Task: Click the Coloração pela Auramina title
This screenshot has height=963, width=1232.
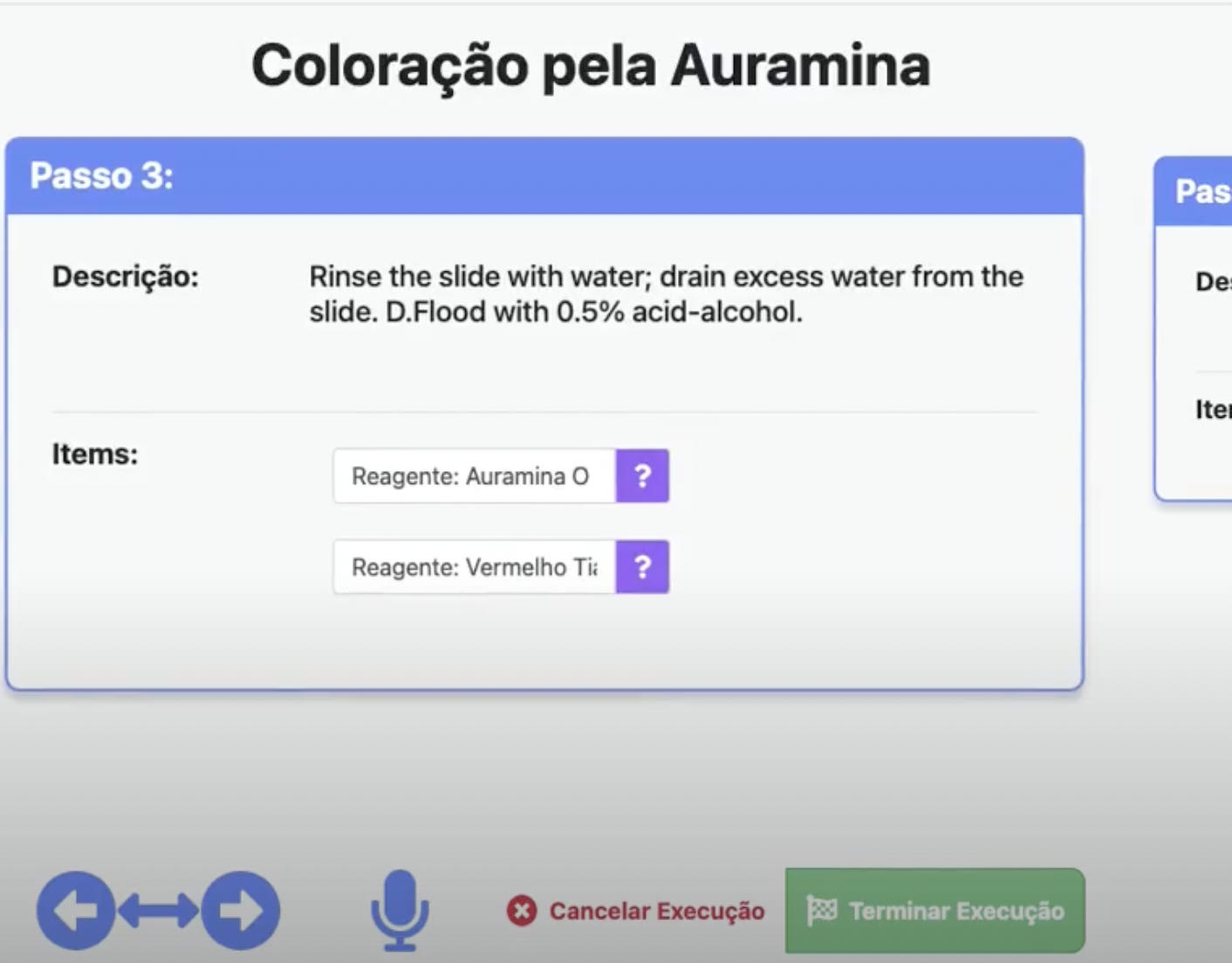Action: 591,66
